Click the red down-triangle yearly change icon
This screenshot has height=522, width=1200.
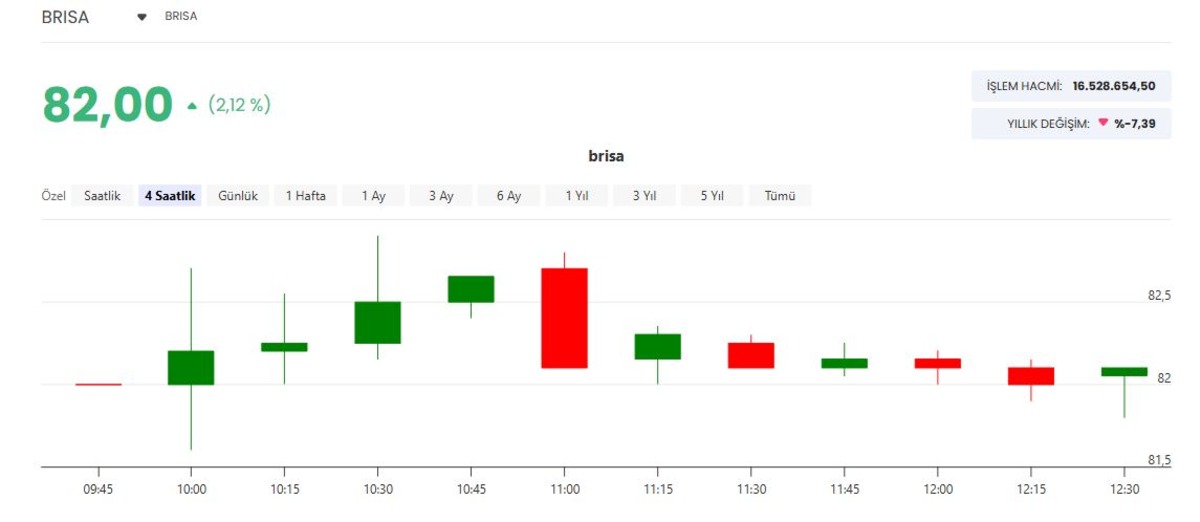coord(1103,123)
